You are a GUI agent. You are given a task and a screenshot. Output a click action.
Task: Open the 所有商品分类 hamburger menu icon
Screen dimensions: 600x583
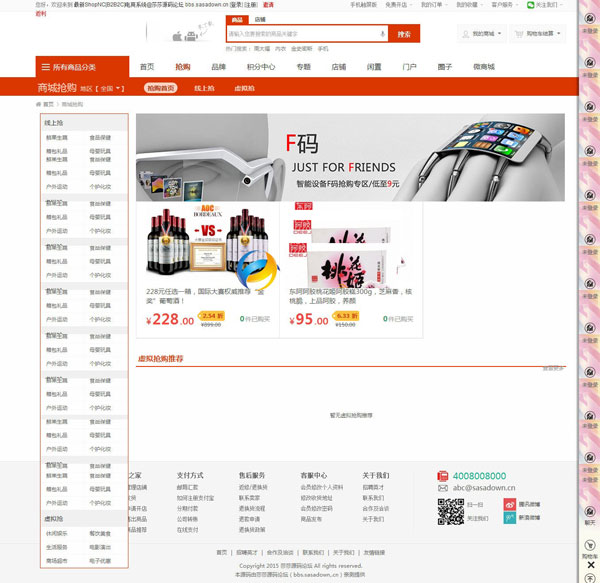click(x=46, y=67)
